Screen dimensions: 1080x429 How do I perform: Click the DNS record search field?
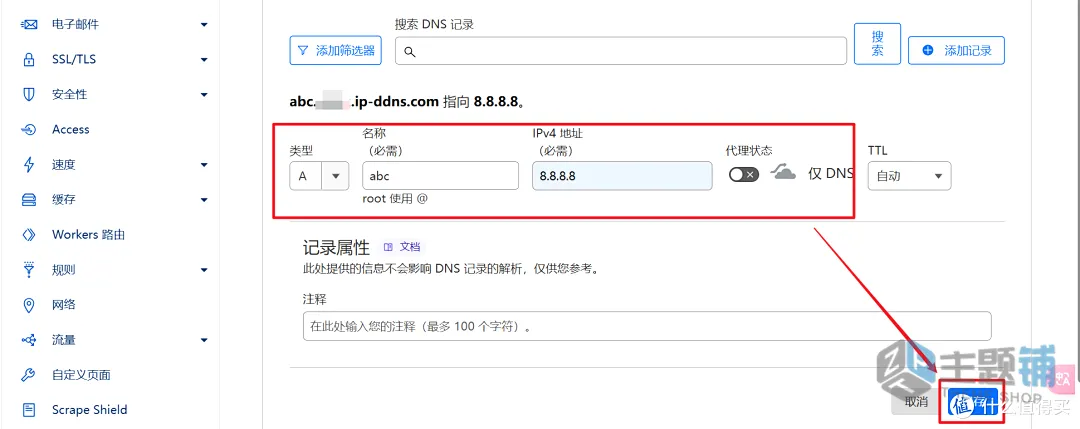(x=621, y=51)
